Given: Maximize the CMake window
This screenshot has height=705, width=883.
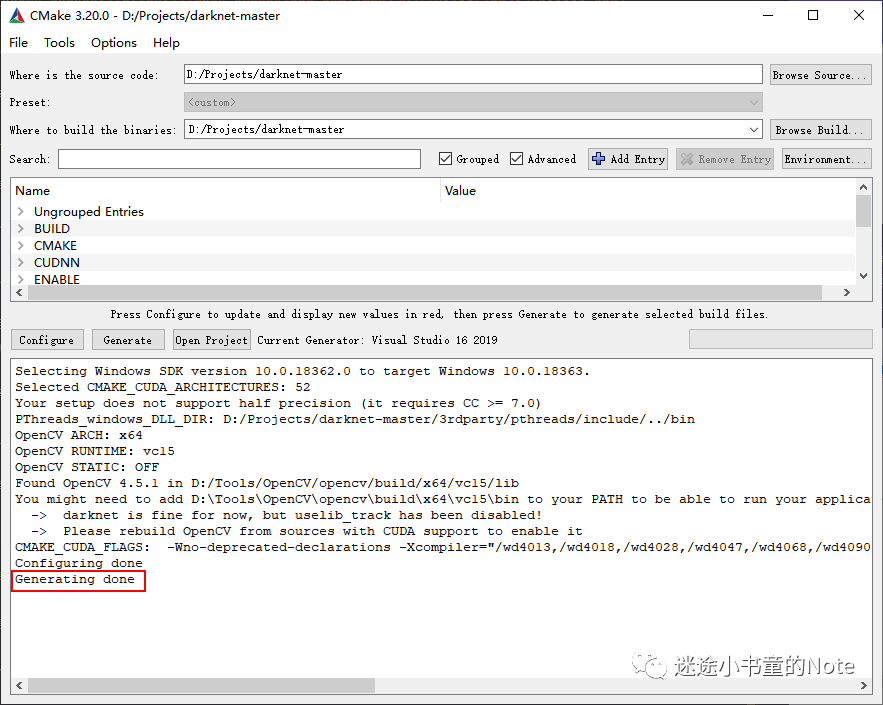Looking at the screenshot, I should pyautogui.click(x=813, y=15).
